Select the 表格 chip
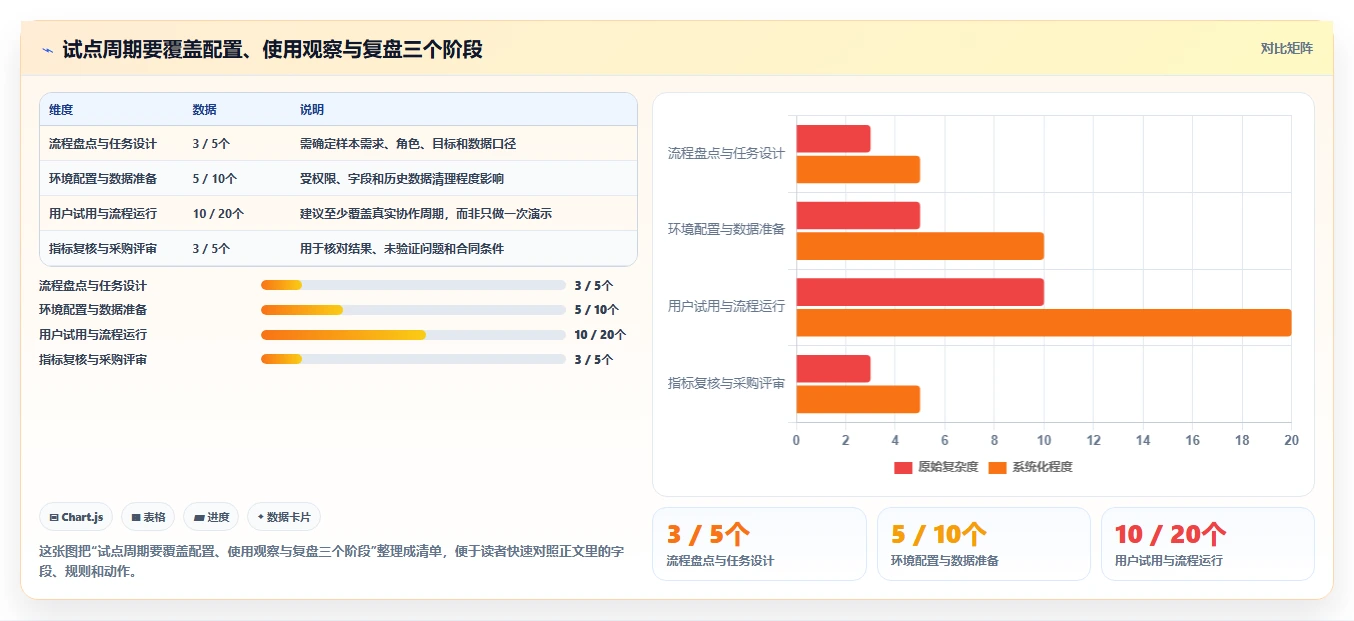This screenshot has height=621, width=1354. (x=148, y=517)
